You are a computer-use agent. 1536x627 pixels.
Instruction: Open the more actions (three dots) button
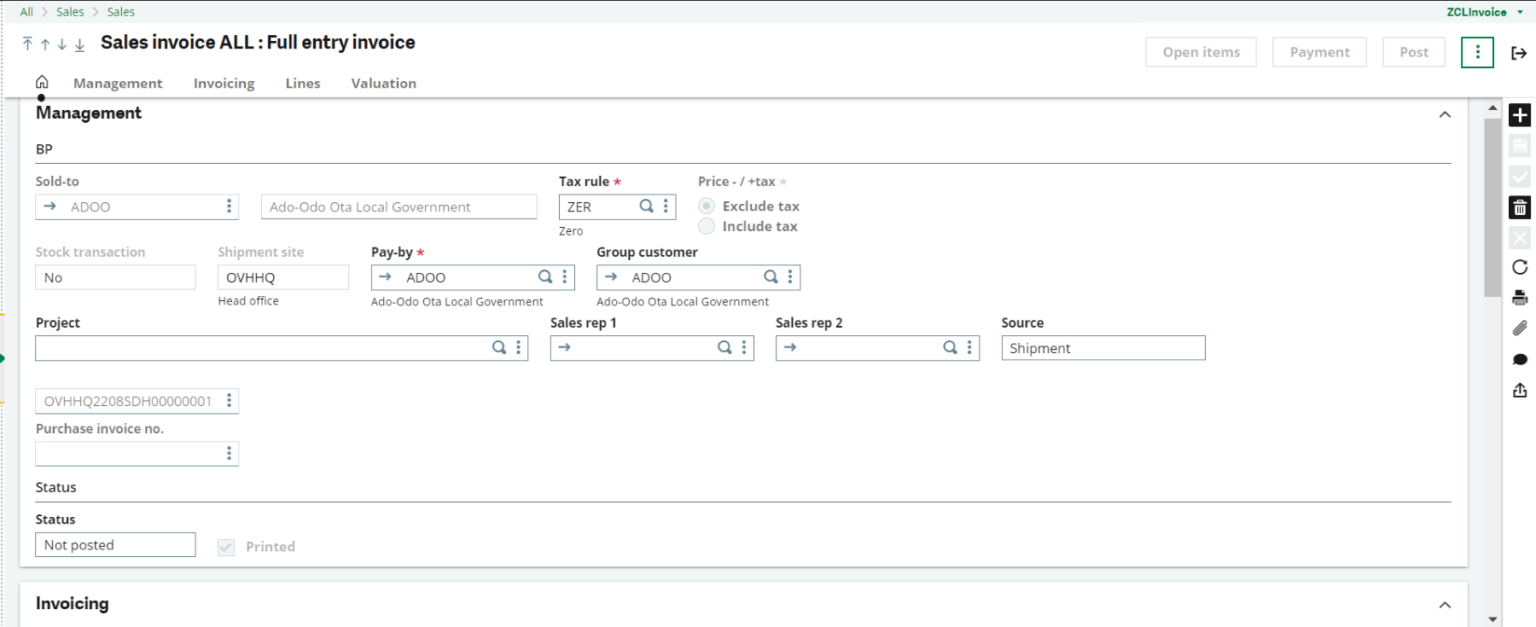1477,52
